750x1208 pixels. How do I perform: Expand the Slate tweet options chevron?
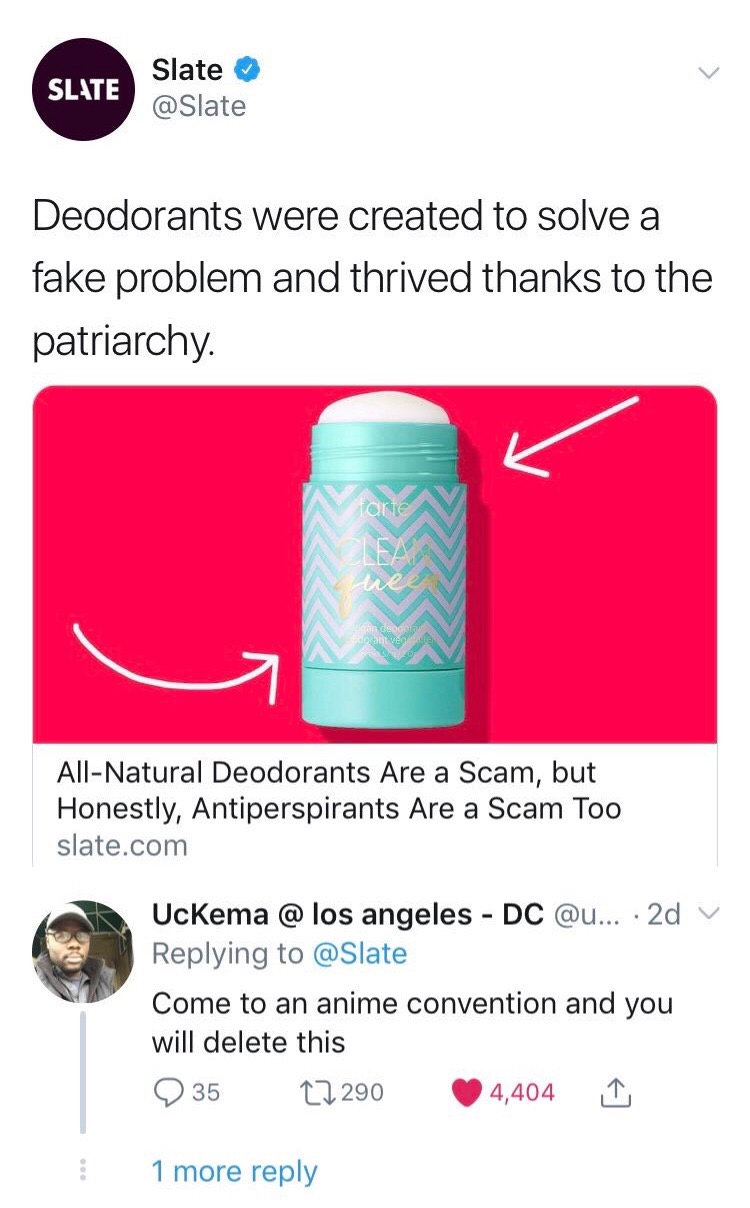click(x=707, y=73)
